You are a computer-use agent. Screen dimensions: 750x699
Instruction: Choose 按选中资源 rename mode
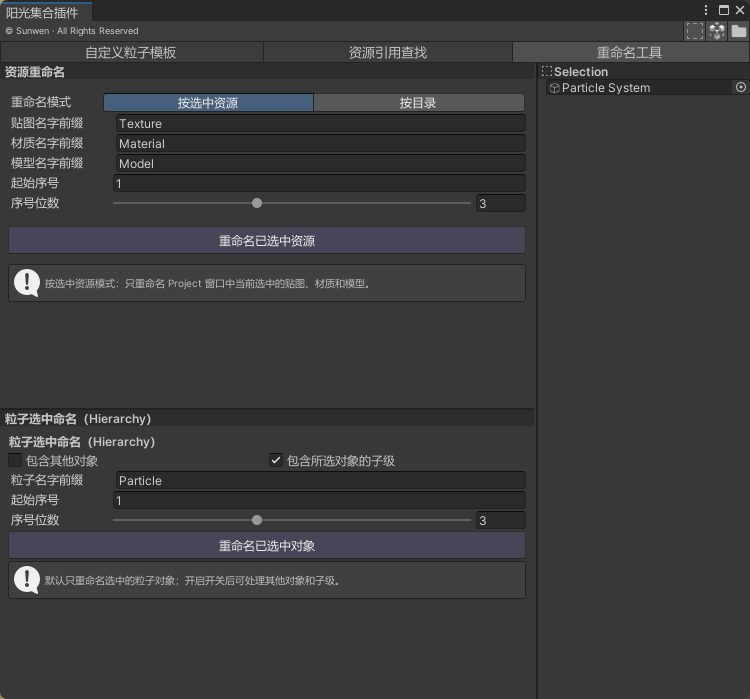(208, 102)
